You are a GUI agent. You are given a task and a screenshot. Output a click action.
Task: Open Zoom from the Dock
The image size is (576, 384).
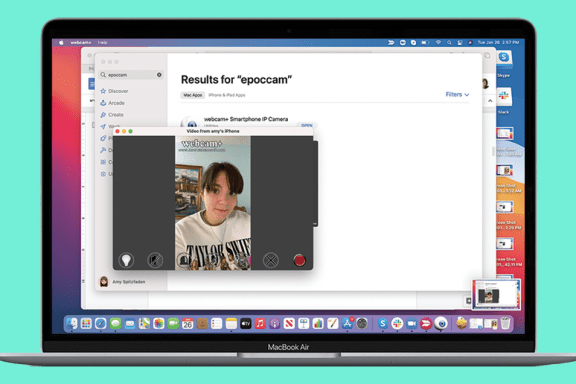tap(411, 323)
